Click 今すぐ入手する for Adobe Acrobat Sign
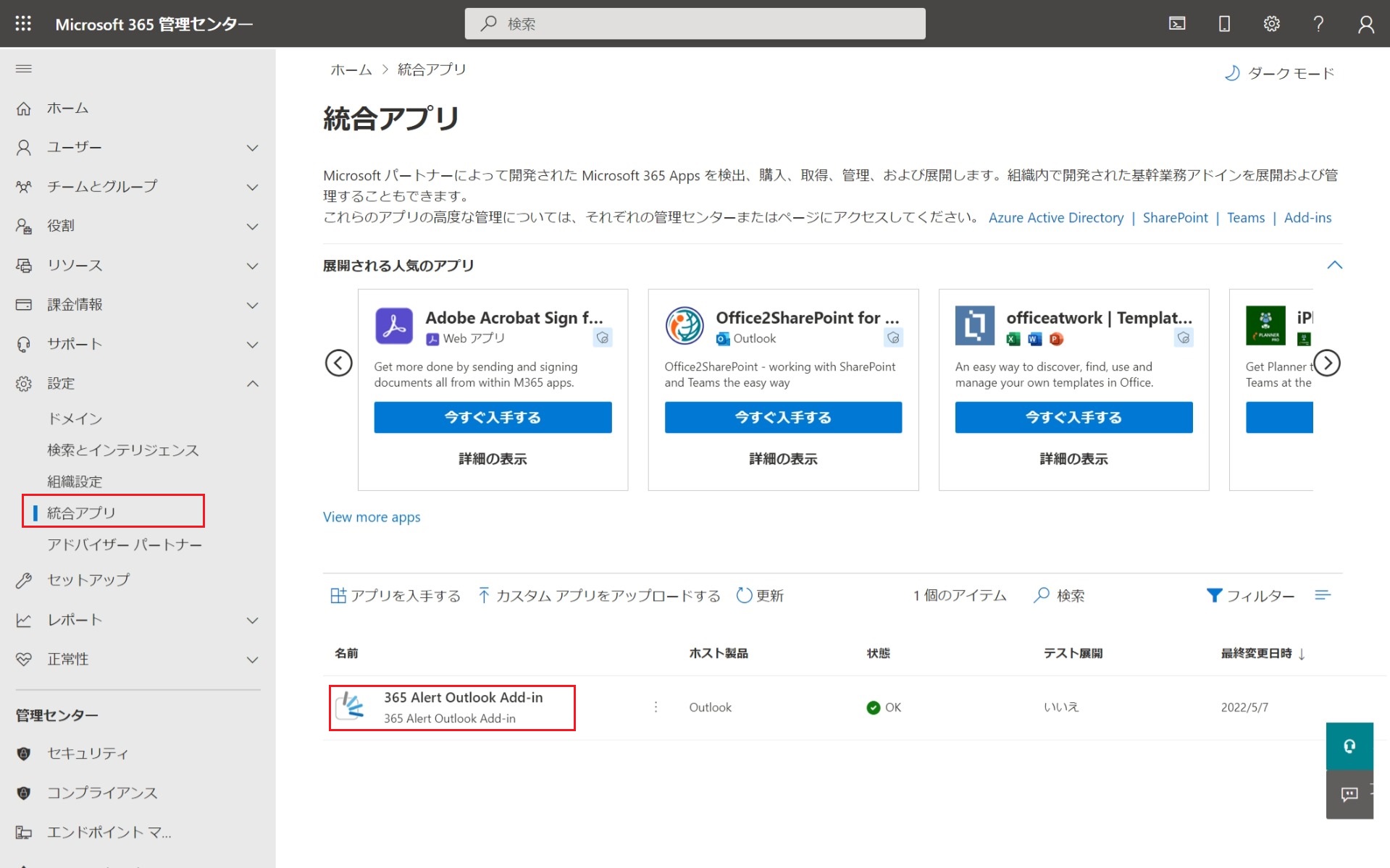 click(493, 418)
